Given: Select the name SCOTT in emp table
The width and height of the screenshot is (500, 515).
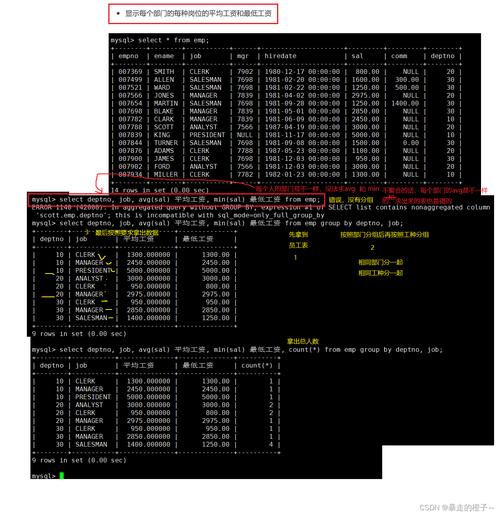Looking at the screenshot, I should 164,127.
